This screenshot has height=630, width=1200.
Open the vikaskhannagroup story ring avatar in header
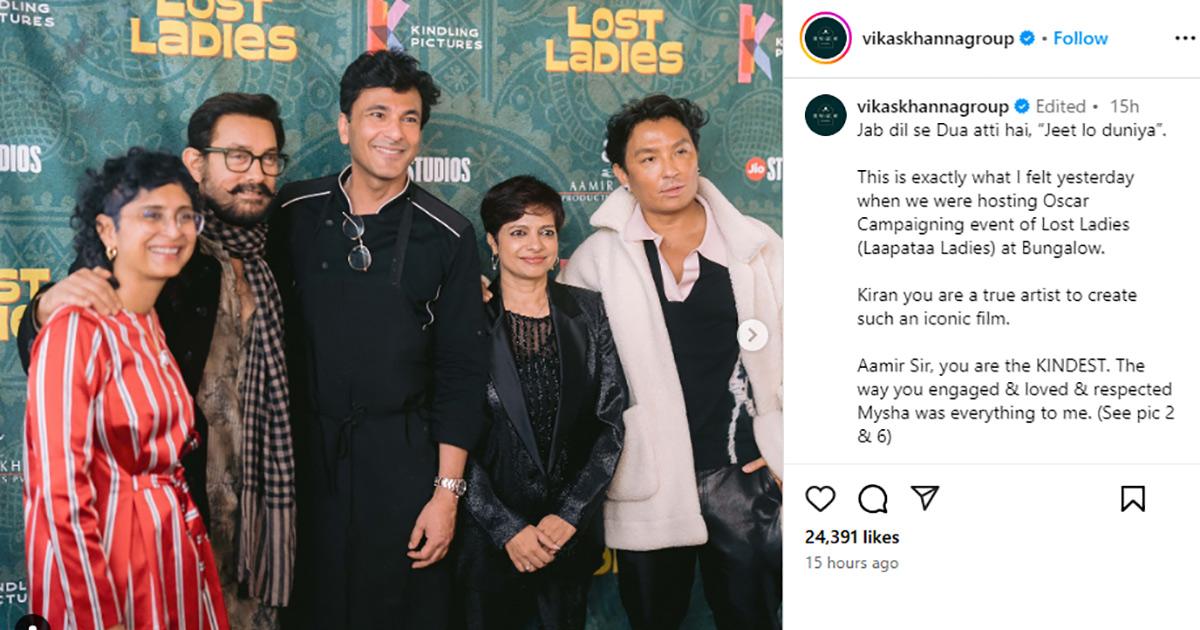click(825, 38)
